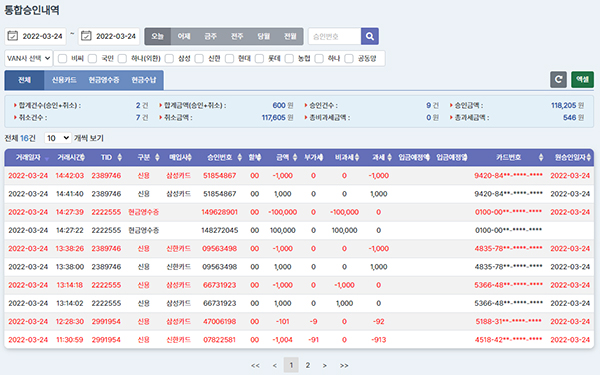Image resolution: width=600 pixels, height=375 pixels.
Task: Sort table by 비과세 column arrows
Action: click(357, 157)
